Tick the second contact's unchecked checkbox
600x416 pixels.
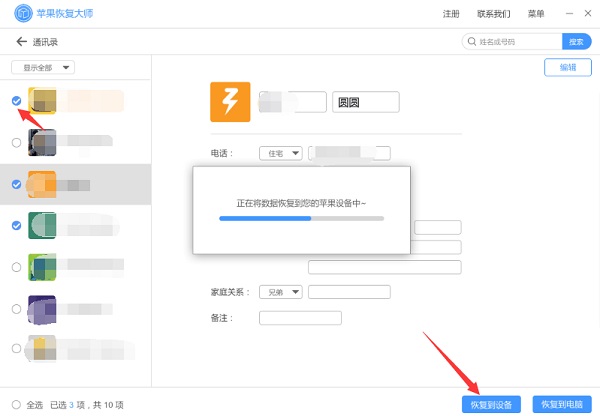pos(16,143)
